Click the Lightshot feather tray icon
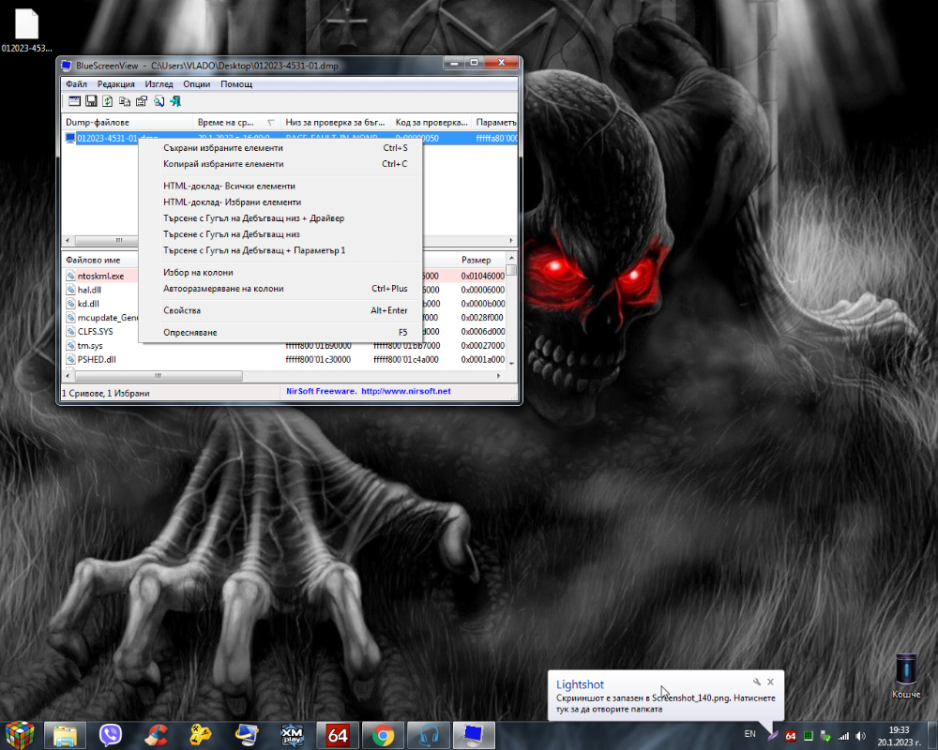This screenshot has height=750, width=938. (773, 736)
